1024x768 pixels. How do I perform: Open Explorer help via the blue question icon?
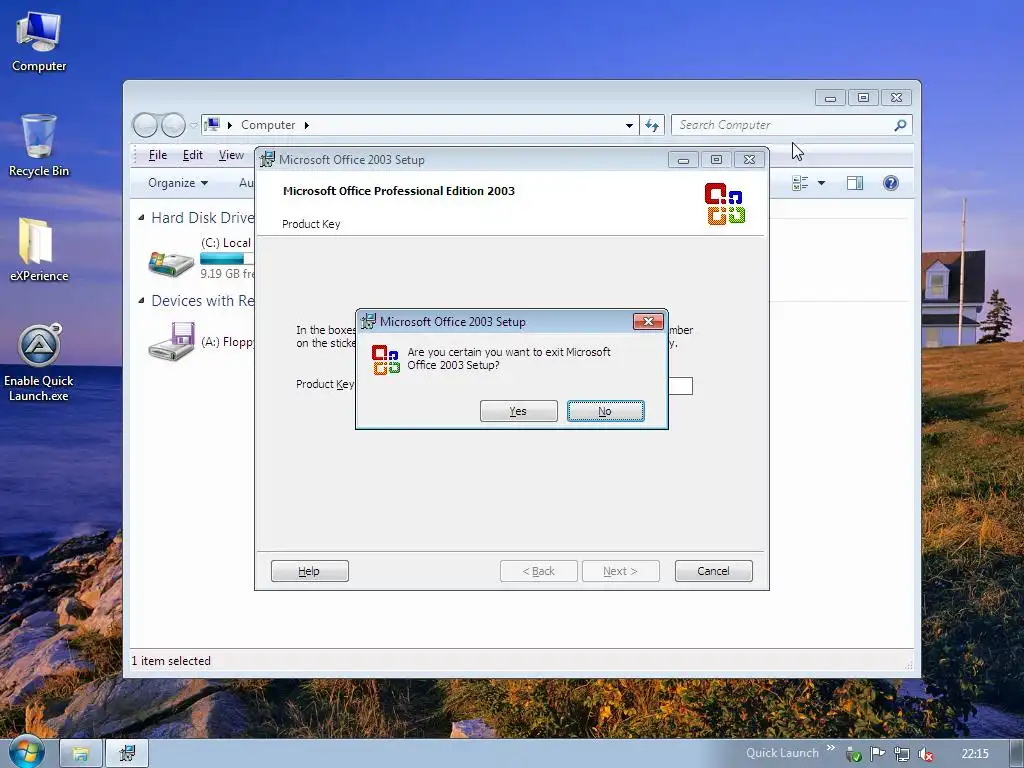[x=891, y=183]
